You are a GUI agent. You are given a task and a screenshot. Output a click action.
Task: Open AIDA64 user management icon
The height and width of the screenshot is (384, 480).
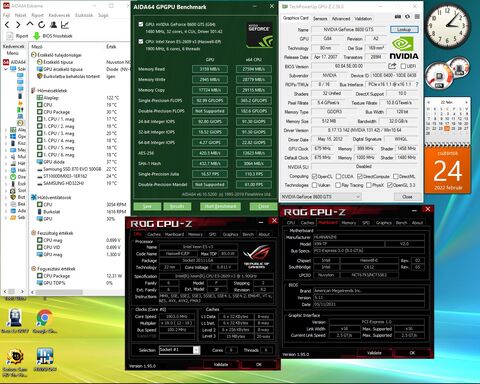(53, 25)
